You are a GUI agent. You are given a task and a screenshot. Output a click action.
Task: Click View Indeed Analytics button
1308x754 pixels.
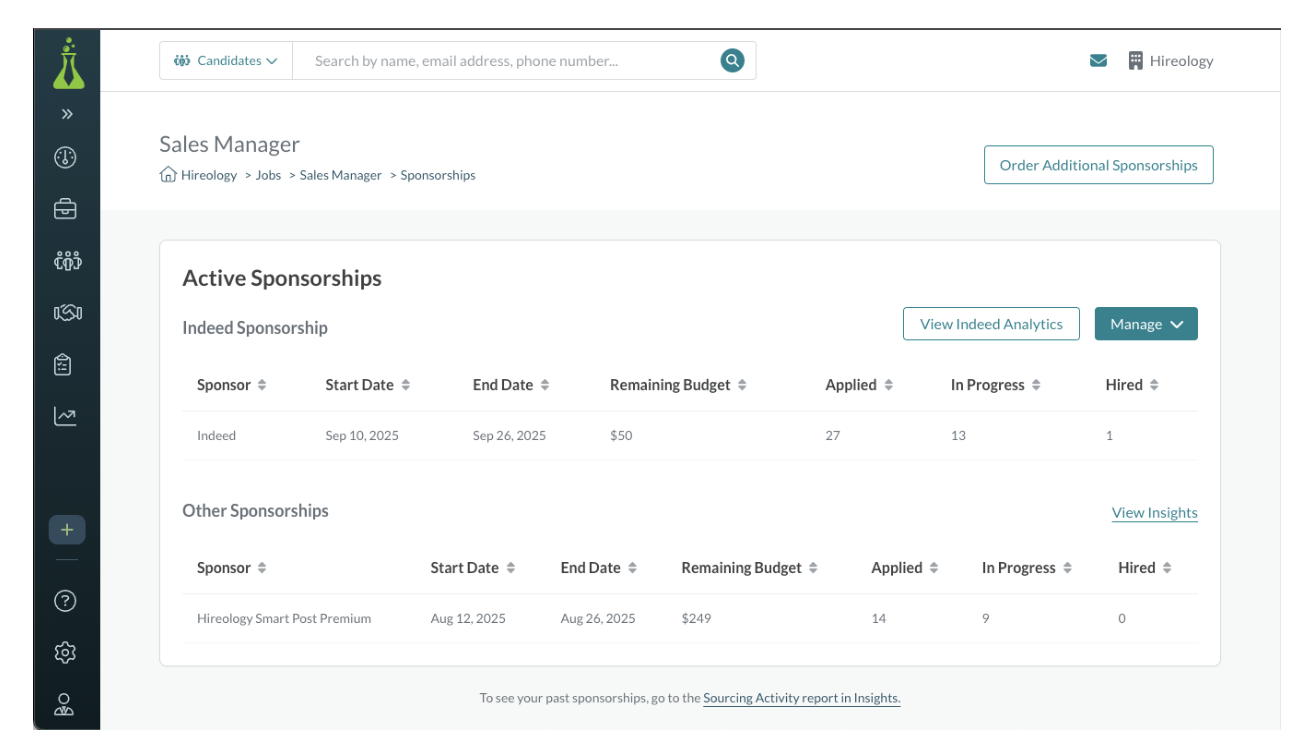[991, 324]
